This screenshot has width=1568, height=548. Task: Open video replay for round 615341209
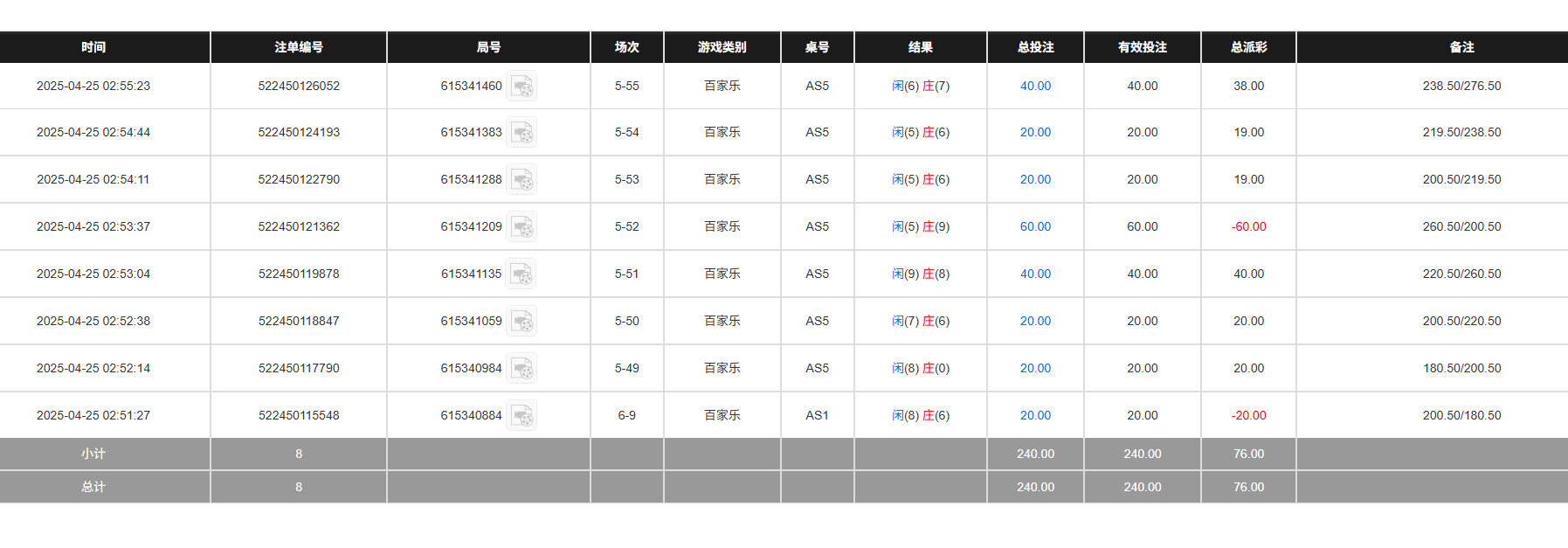[x=522, y=225]
